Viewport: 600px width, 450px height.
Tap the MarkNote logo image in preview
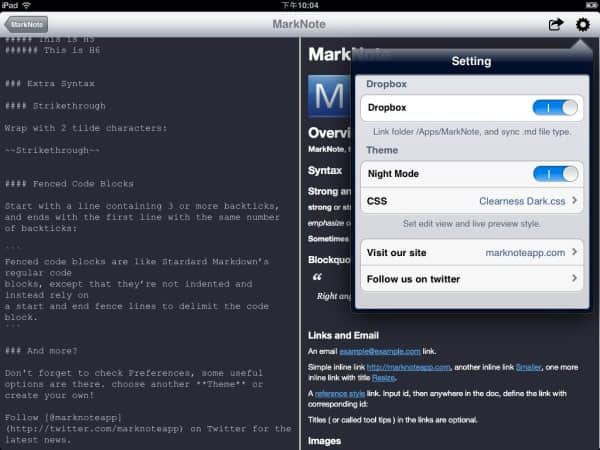[x=329, y=96]
